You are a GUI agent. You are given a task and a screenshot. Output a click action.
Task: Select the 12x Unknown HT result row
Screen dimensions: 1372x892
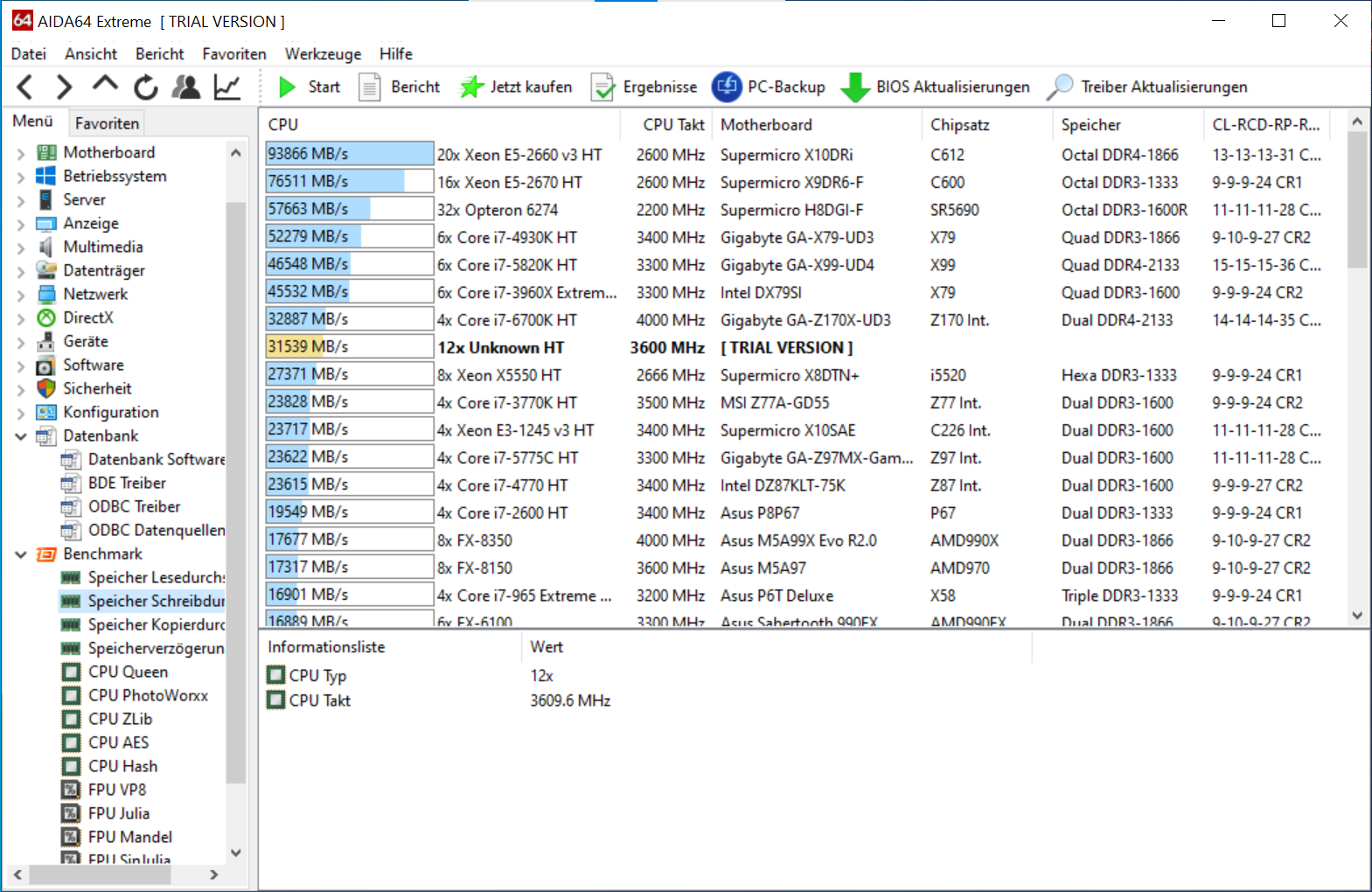[500, 348]
